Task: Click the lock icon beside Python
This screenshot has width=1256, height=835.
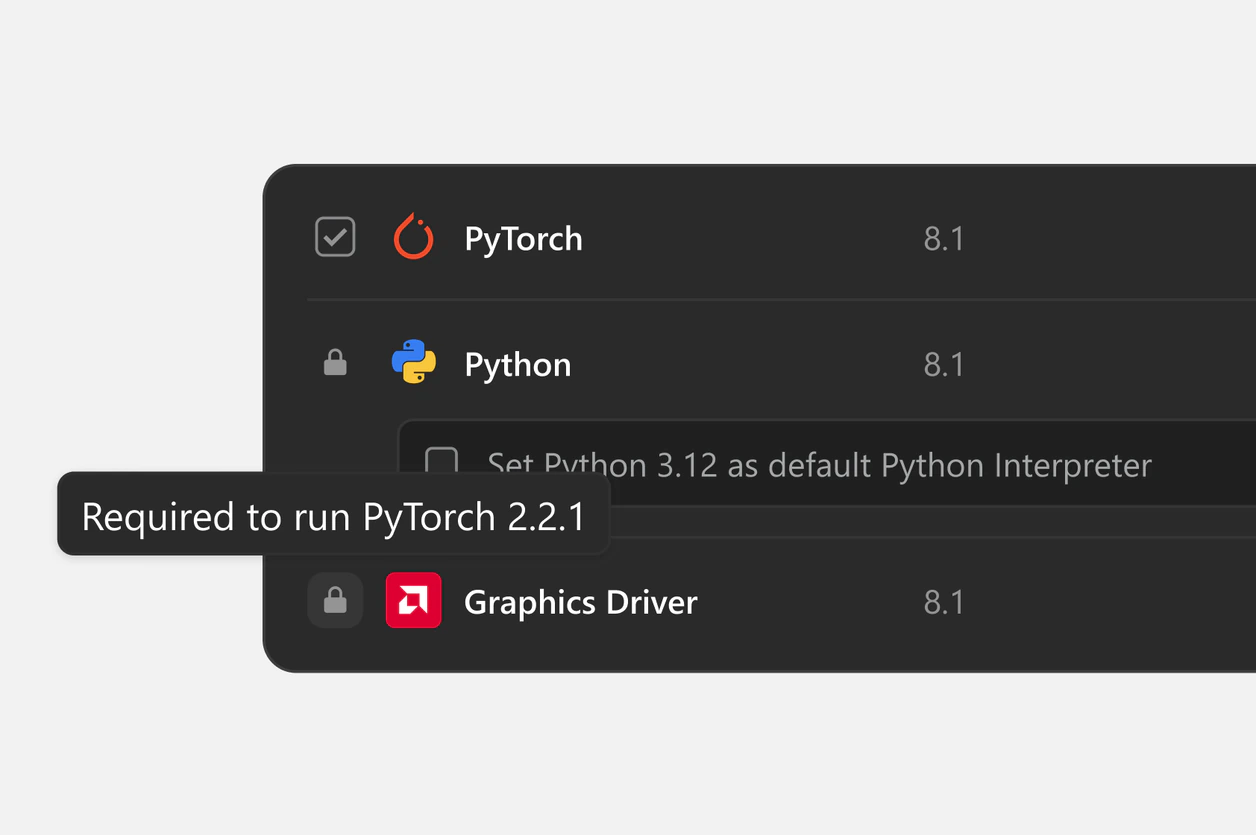Action: 335,363
